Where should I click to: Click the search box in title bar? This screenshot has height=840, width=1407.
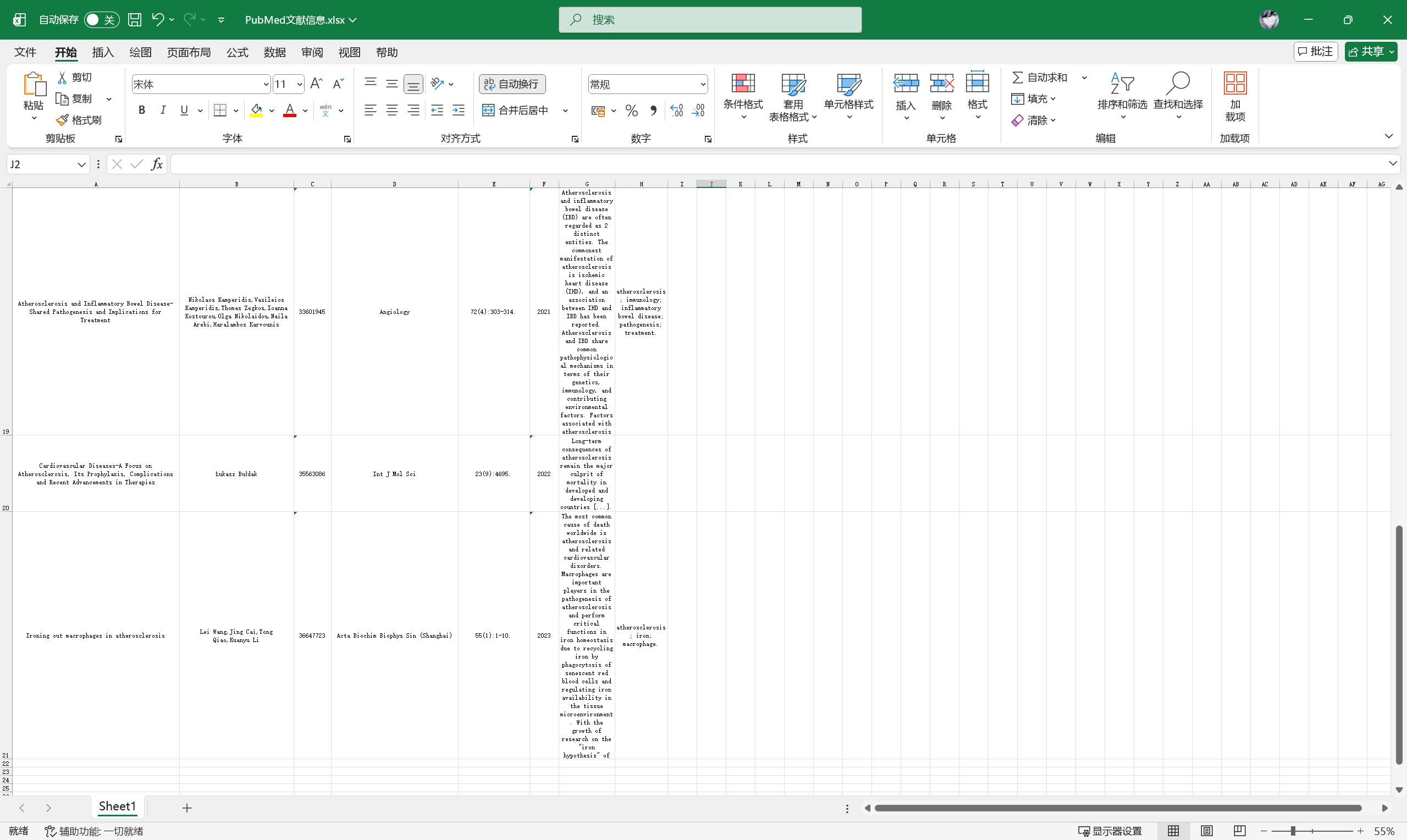[x=710, y=20]
